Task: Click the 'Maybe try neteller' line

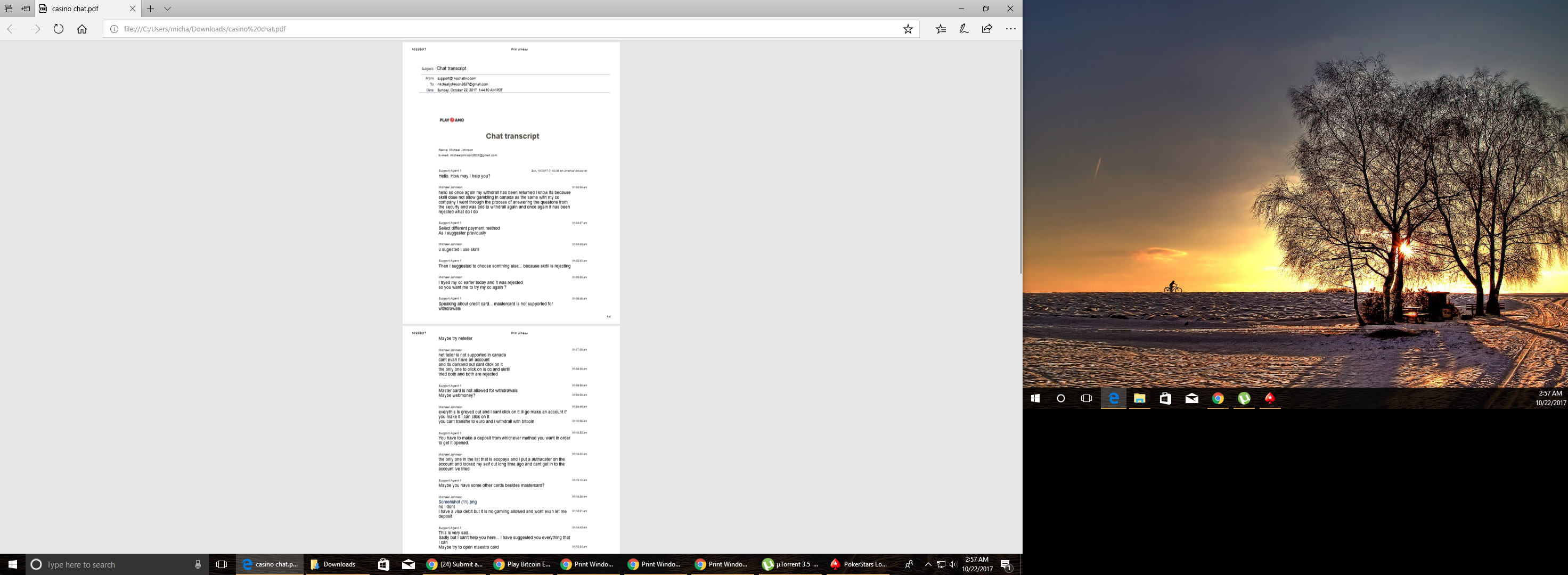Action: (455, 338)
